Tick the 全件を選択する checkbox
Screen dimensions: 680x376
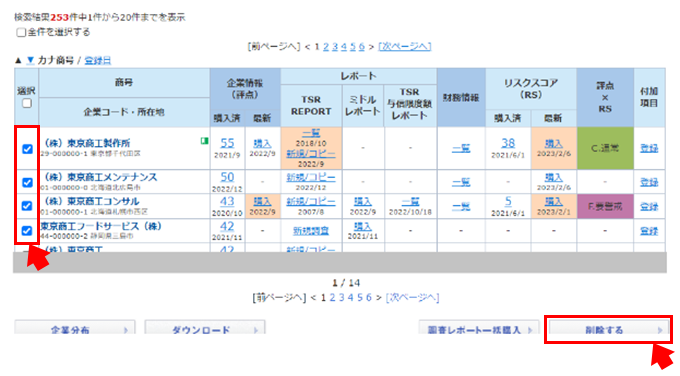coord(21,33)
